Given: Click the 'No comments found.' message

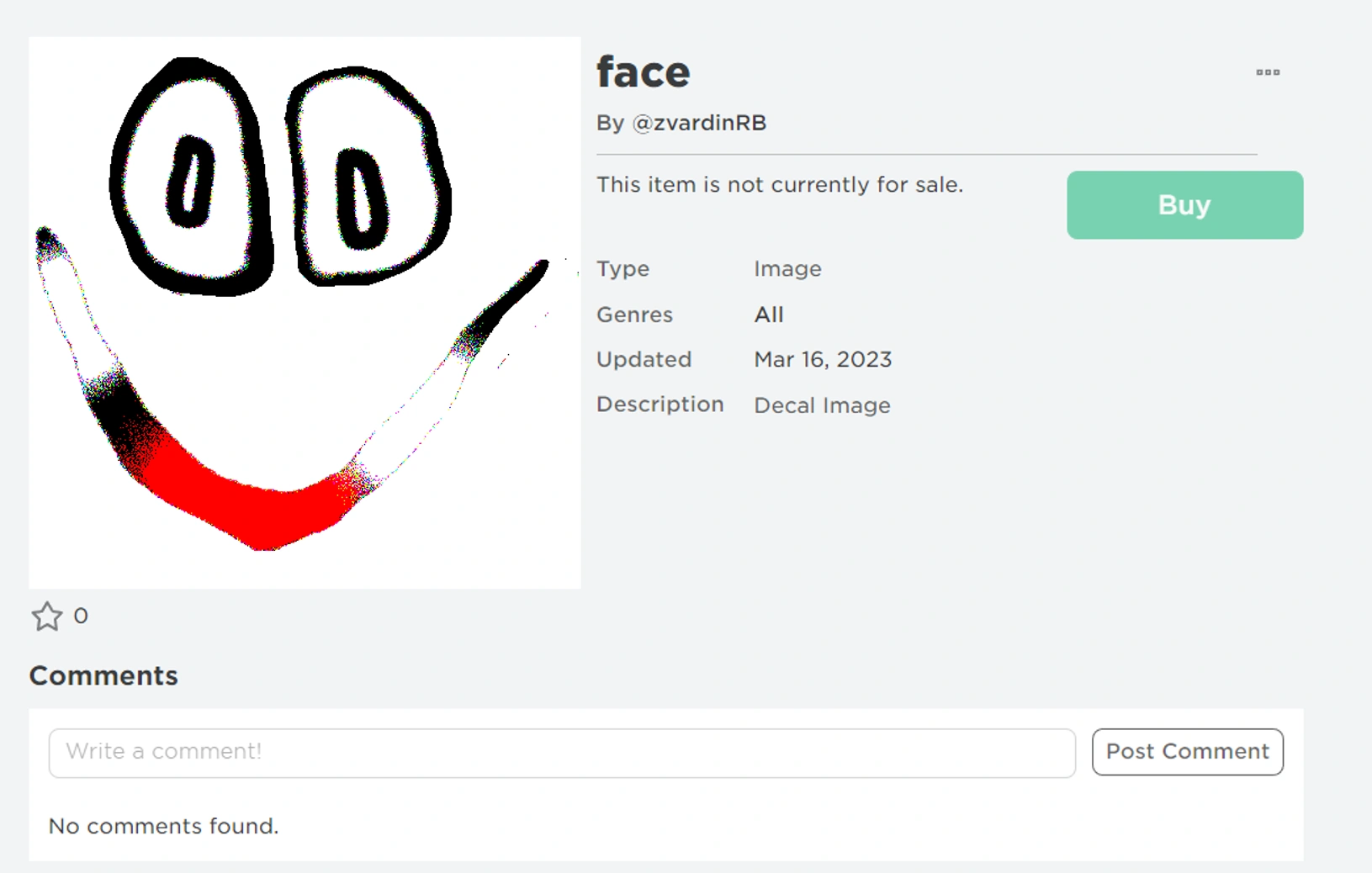Looking at the screenshot, I should pos(163,826).
